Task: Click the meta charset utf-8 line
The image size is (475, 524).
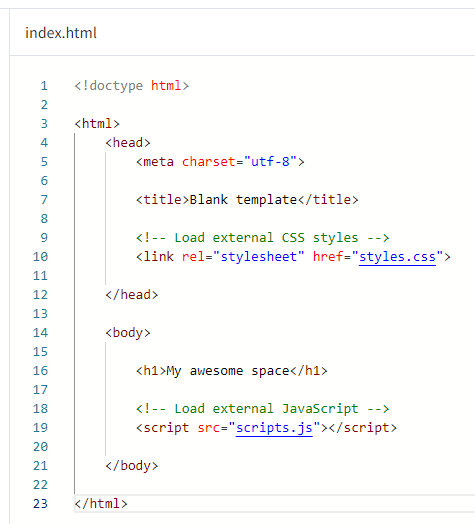Action: 220,162
